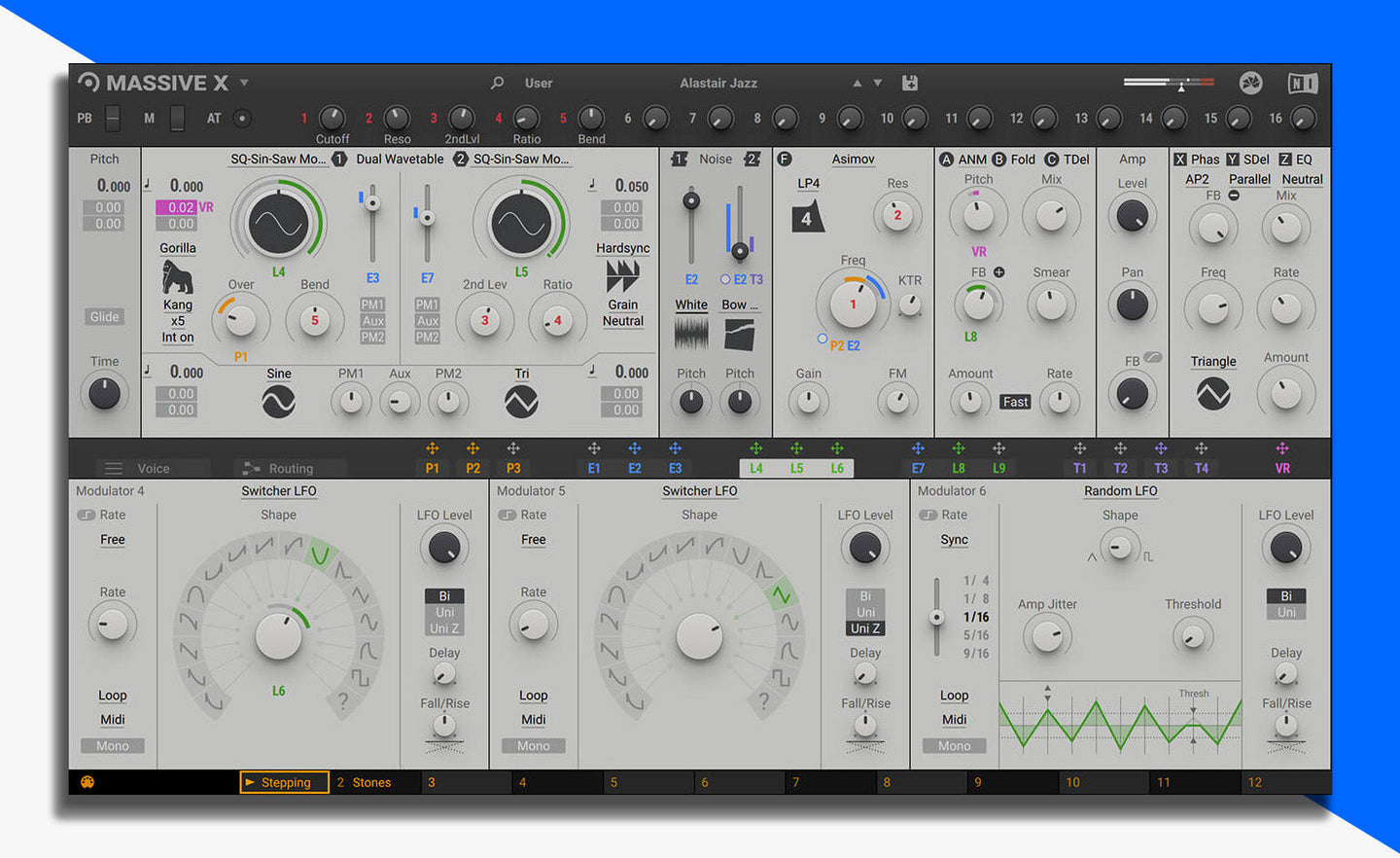The width and height of the screenshot is (1400, 858).
Task: Open the Sync rate mode menu in Modulator 6
Action: 955,540
